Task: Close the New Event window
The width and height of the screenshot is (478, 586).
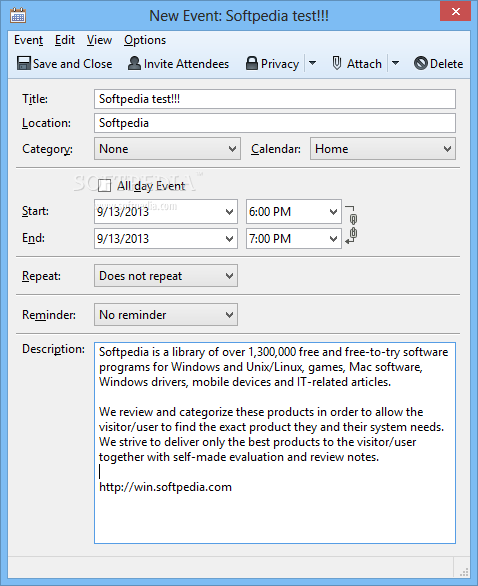Action: click(456, 11)
